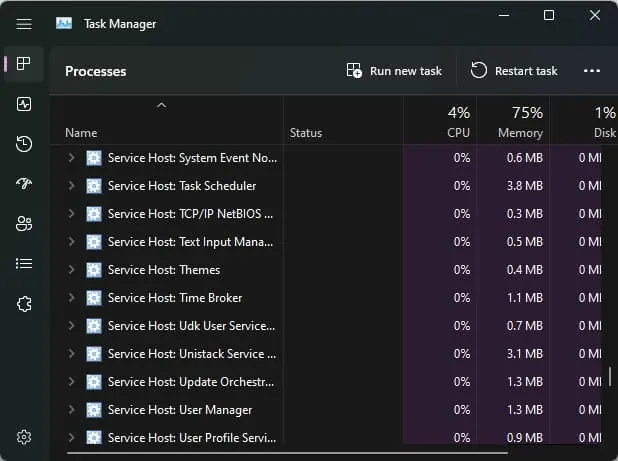618x461 pixels.
Task: Select Service Host: Time Broker name text
Action: point(175,298)
